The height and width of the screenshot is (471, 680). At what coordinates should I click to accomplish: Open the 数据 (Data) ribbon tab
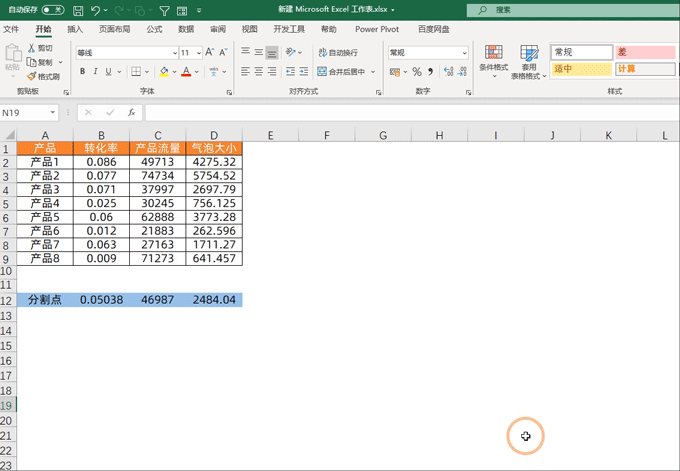click(186, 30)
